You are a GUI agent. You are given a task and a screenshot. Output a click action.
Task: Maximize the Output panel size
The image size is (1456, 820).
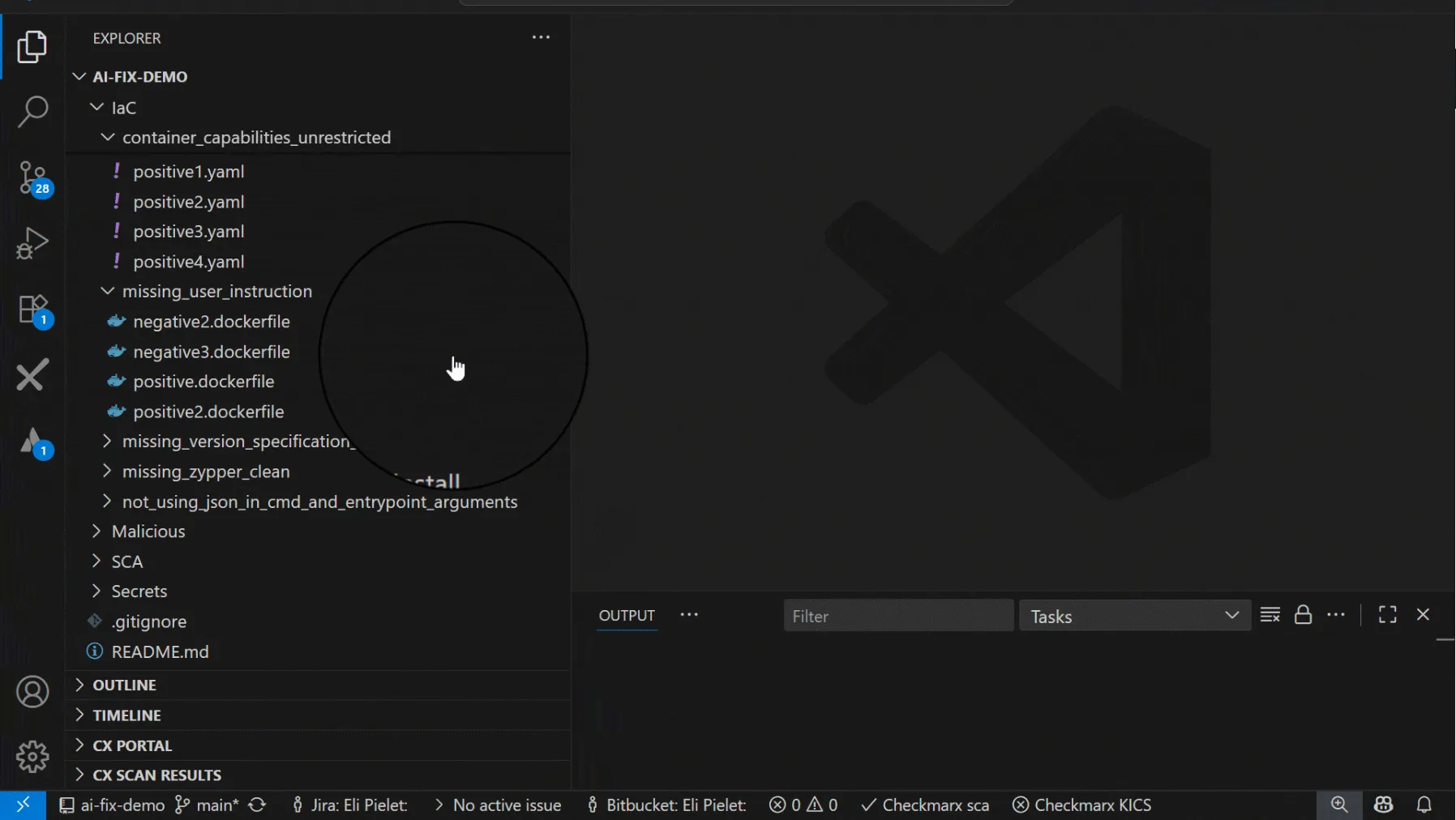coord(1387,615)
